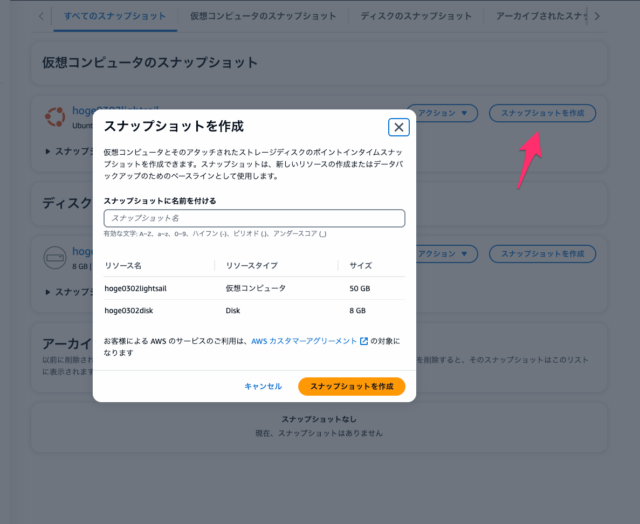Click the リソースタイプ column header
640x524 pixels.
pos(252,266)
